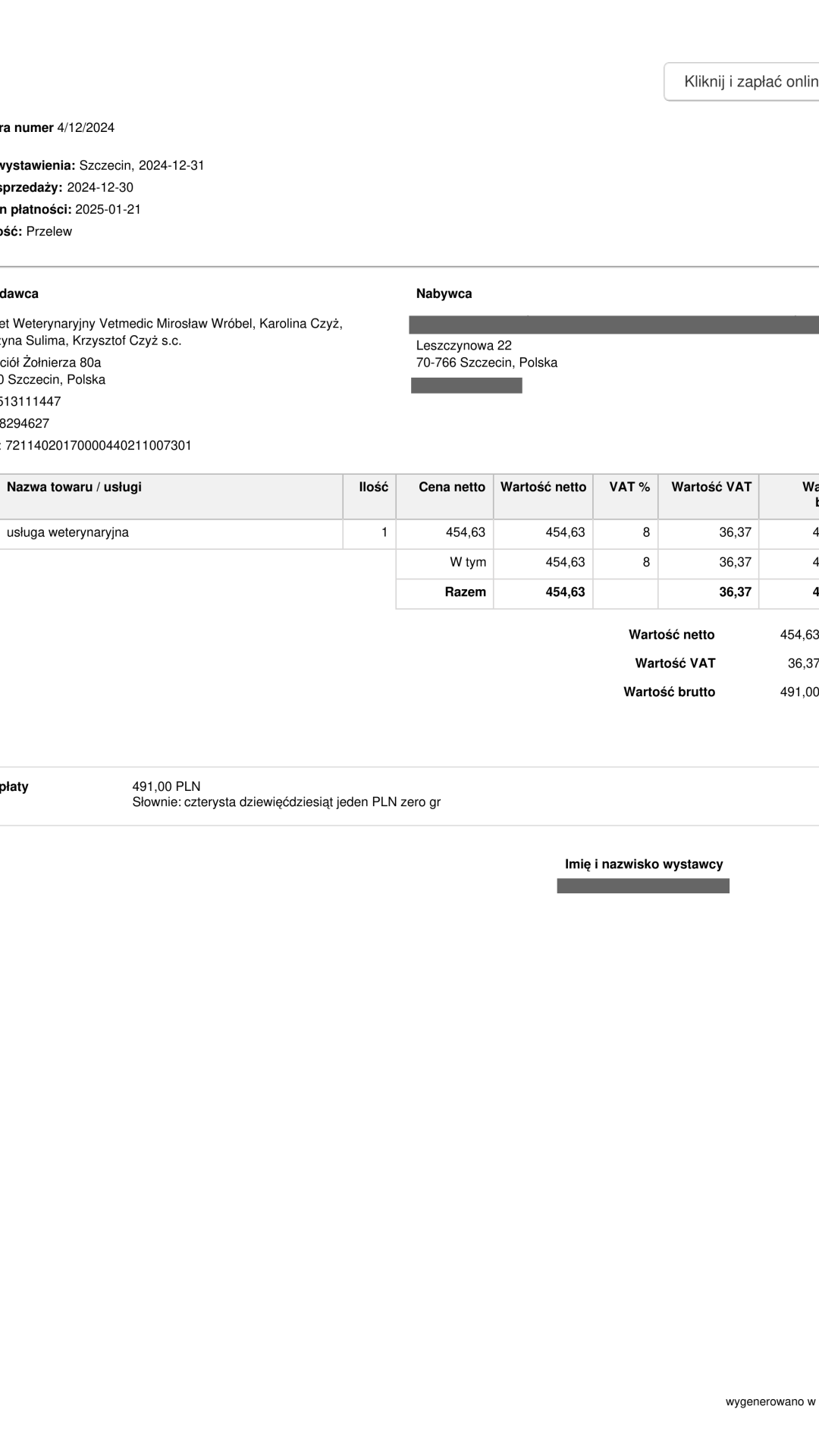Click the sale date 2024-12-30
The width and height of the screenshot is (819, 1456).
point(100,187)
